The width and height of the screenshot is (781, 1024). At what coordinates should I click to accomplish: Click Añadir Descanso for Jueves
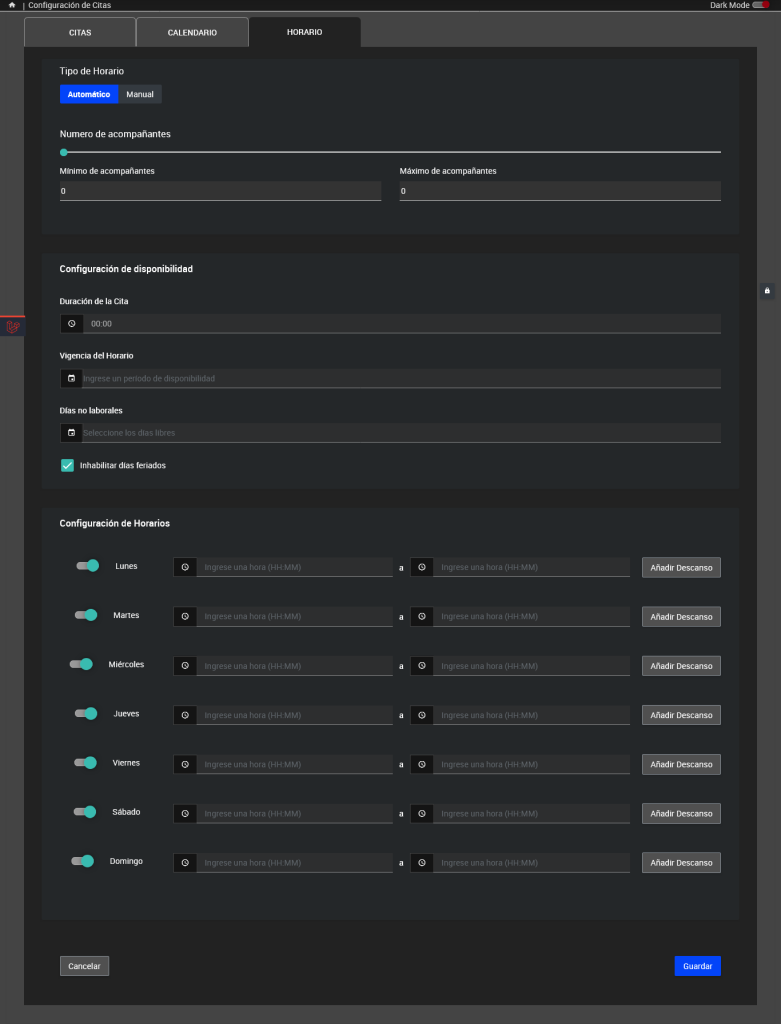(681, 715)
